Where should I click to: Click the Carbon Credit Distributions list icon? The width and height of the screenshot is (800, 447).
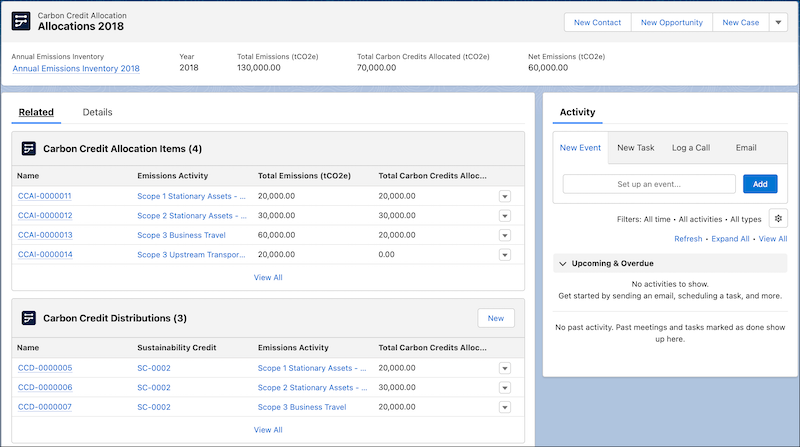click(28, 318)
